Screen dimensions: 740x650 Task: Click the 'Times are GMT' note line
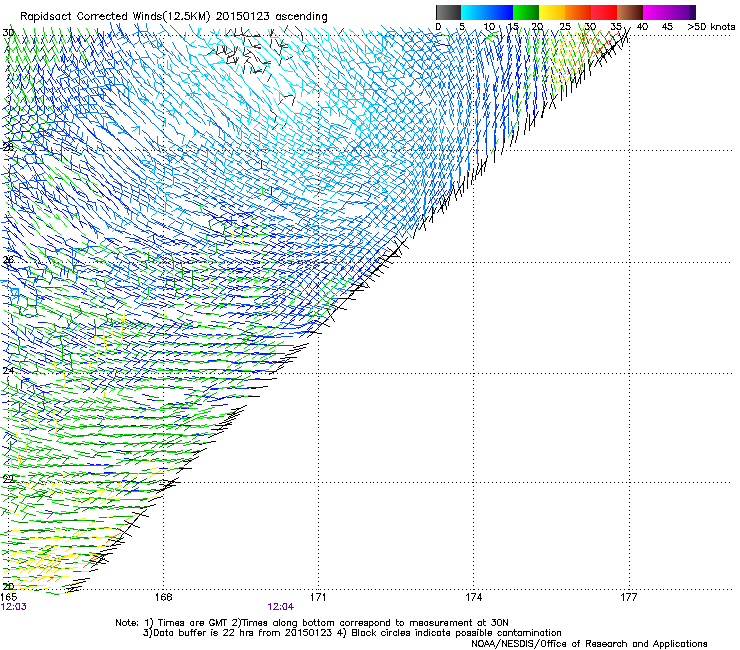pos(311,623)
